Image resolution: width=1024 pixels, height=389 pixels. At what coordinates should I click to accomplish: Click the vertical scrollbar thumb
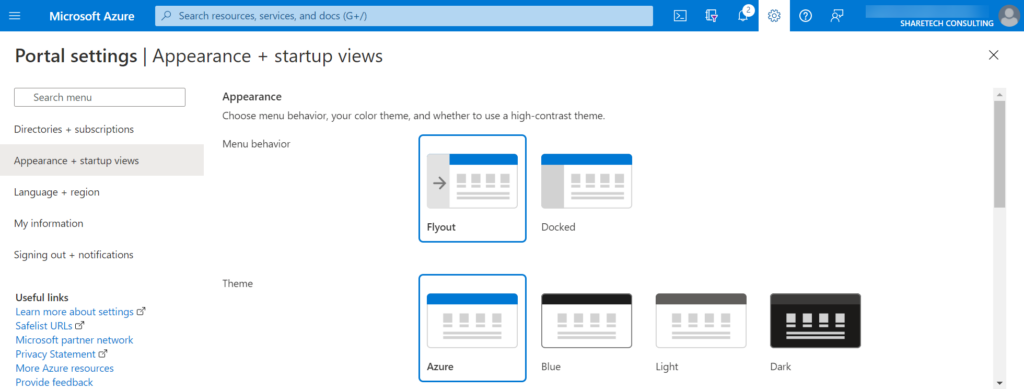(x=999, y=154)
